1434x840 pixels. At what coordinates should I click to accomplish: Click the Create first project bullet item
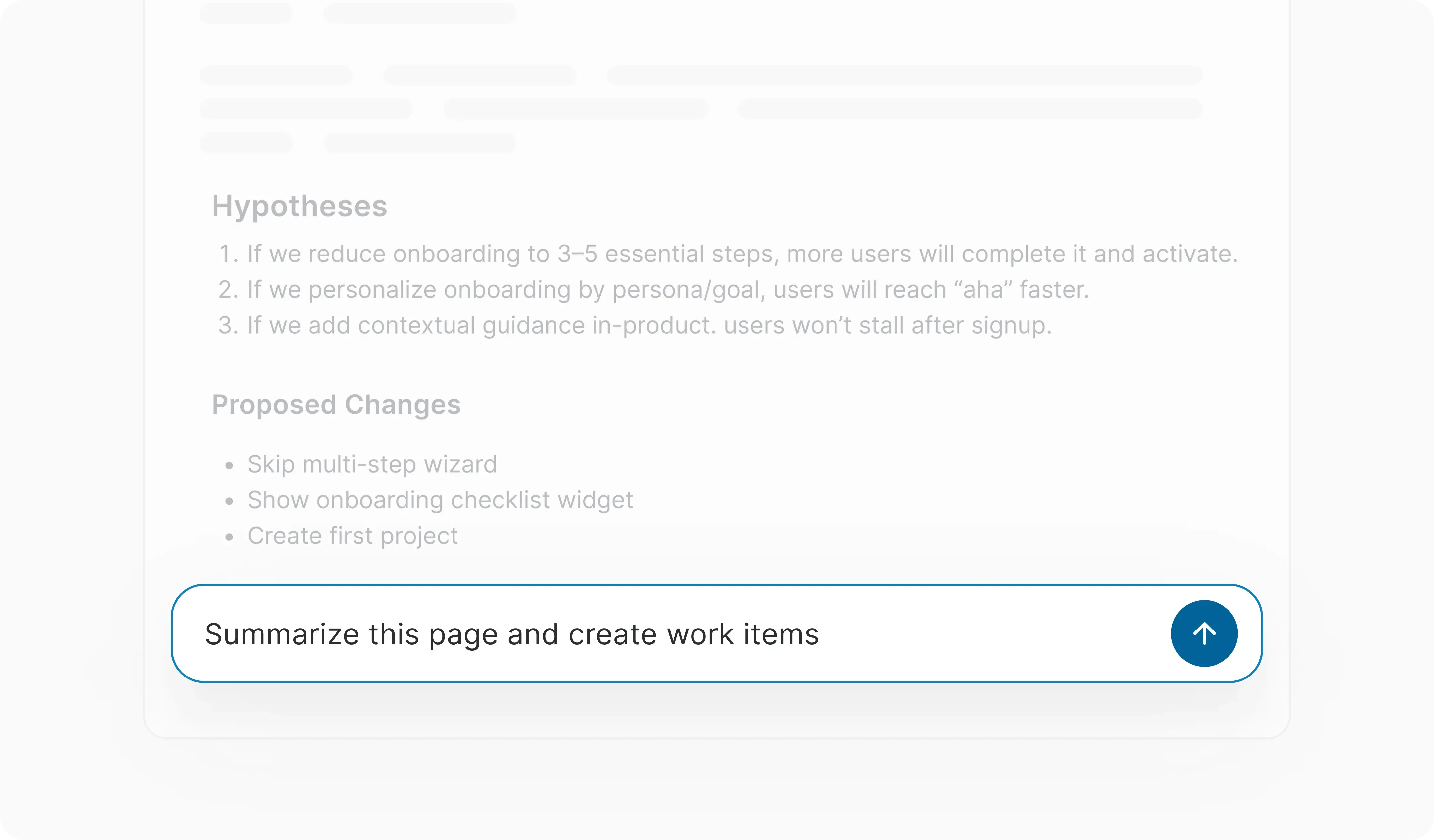pyautogui.click(x=352, y=535)
